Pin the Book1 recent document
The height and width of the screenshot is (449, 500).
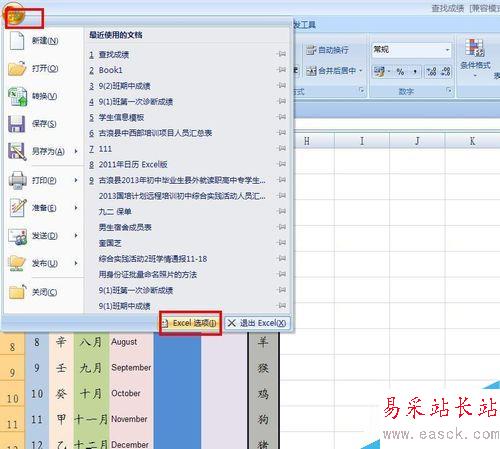click(x=282, y=70)
